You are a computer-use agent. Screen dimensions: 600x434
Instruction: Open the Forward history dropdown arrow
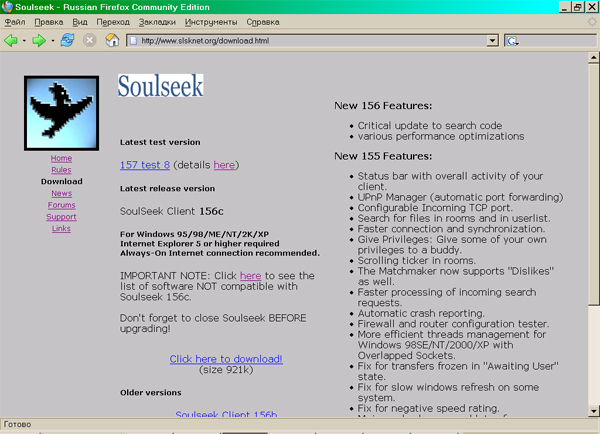(x=53, y=41)
